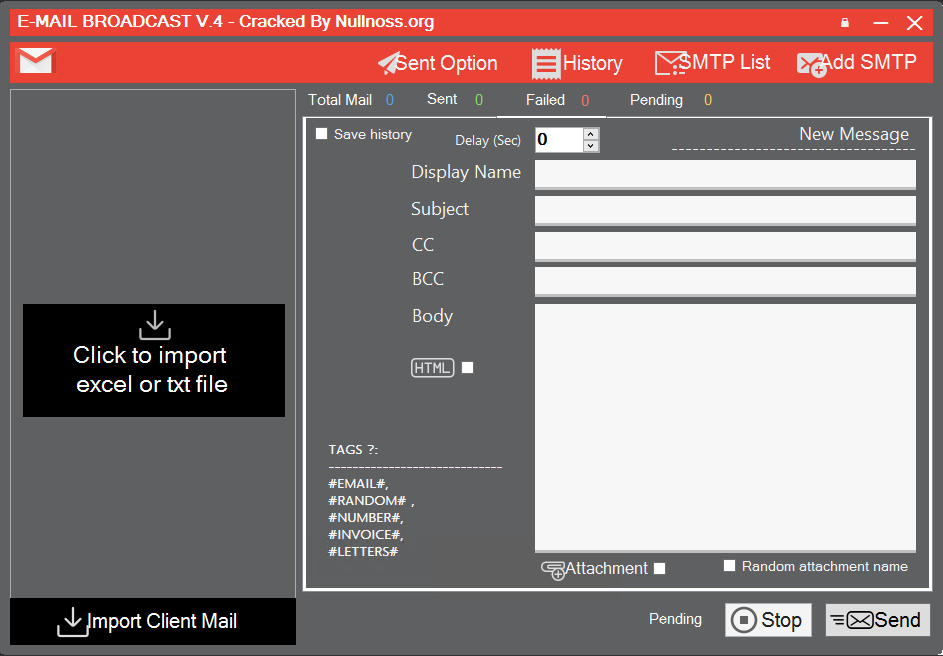Minimize the E-Mail Broadcast window
Image resolution: width=943 pixels, height=656 pixels.
click(881, 23)
